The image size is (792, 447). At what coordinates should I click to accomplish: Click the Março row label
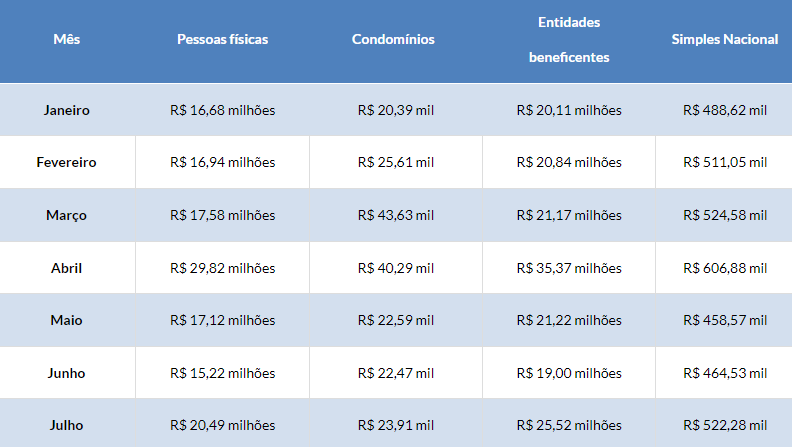pyautogui.click(x=67, y=215)
